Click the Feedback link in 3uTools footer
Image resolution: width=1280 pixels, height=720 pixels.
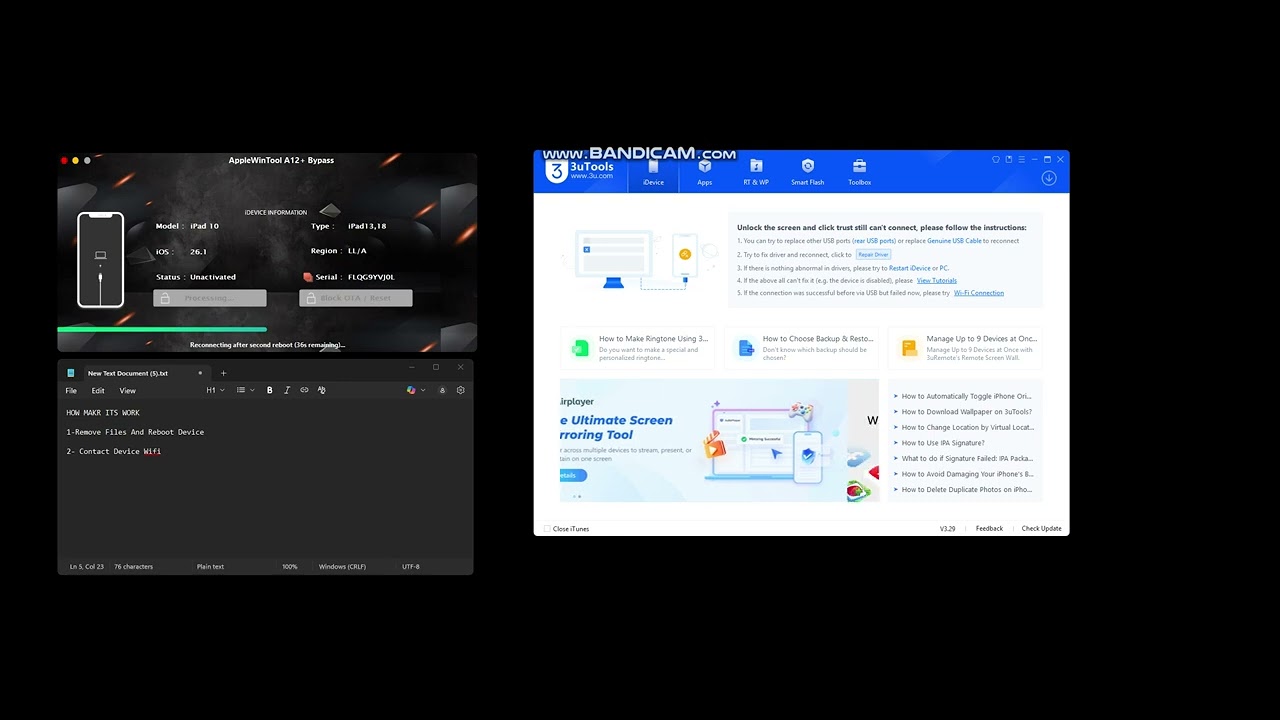click(989, 529)
